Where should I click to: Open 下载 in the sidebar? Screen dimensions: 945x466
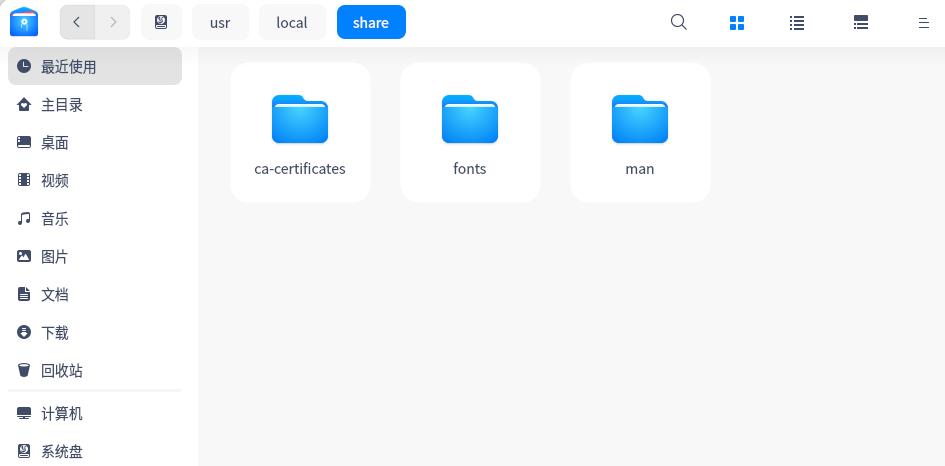click(95, 332)
